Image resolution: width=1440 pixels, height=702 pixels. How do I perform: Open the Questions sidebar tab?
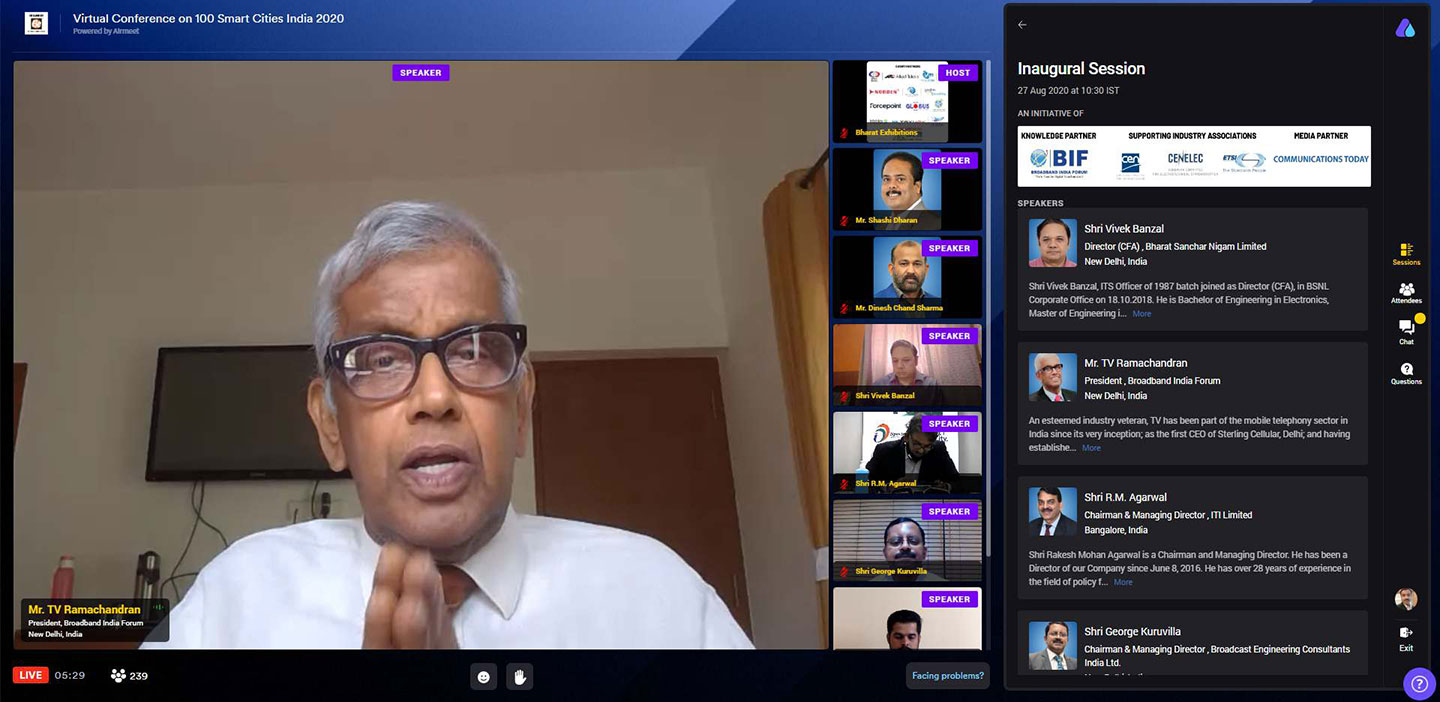[1406, 374]
